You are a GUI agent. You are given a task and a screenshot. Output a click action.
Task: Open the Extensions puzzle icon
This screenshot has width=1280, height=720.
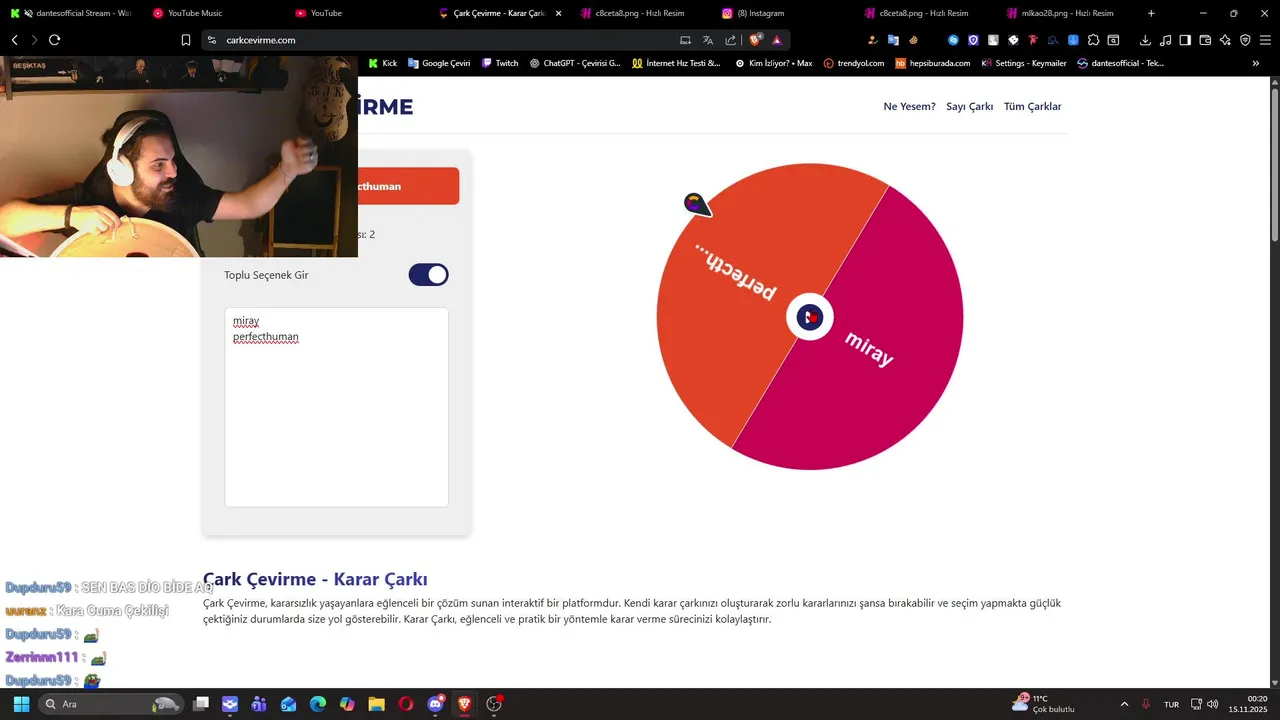[1093, 40]
